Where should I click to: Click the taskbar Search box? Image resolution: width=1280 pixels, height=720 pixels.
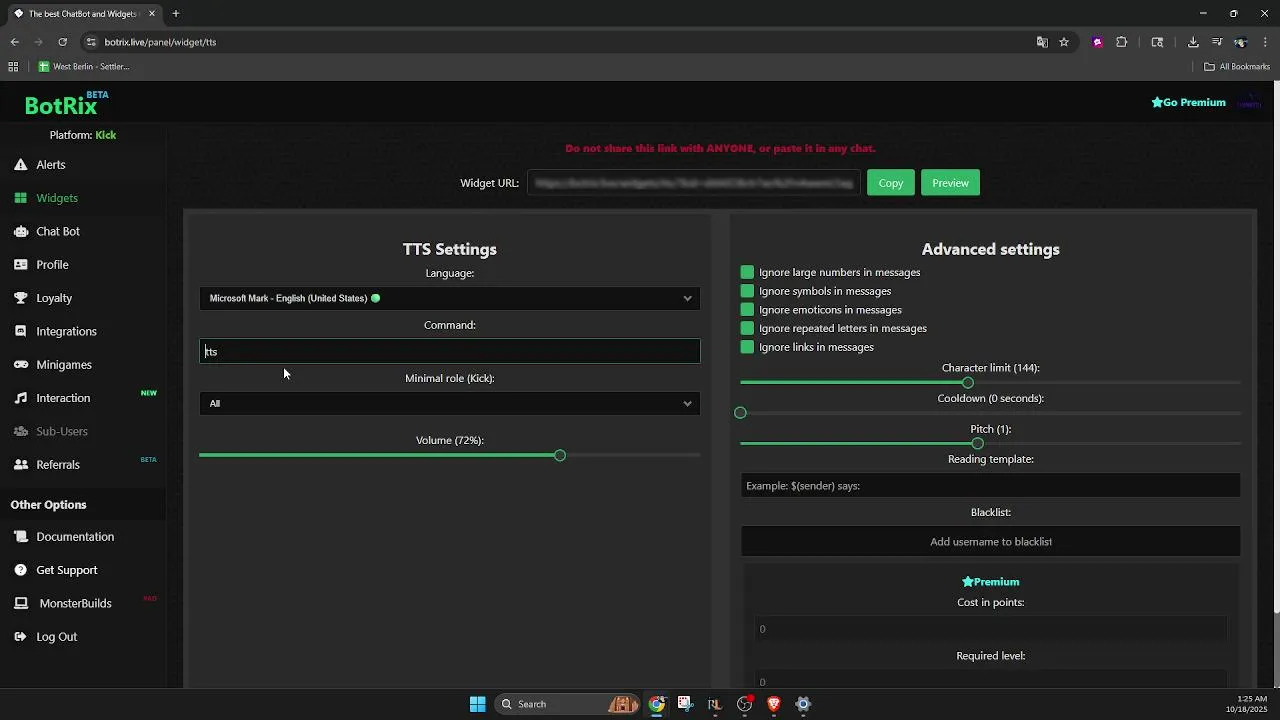pyautogui.click(x=568, y=704)
